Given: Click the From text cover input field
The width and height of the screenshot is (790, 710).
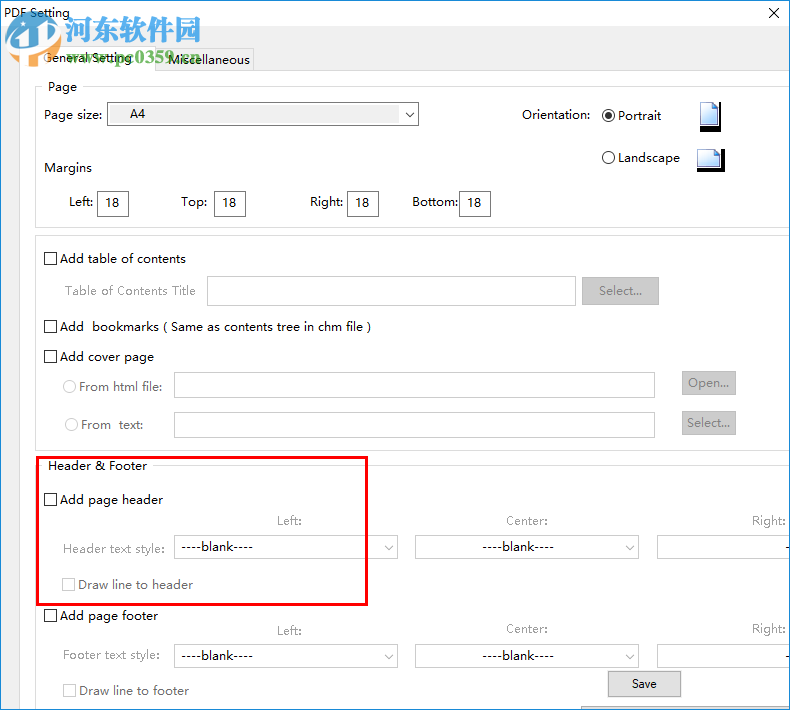Looking at the screenshot, I should coord(414,425).
